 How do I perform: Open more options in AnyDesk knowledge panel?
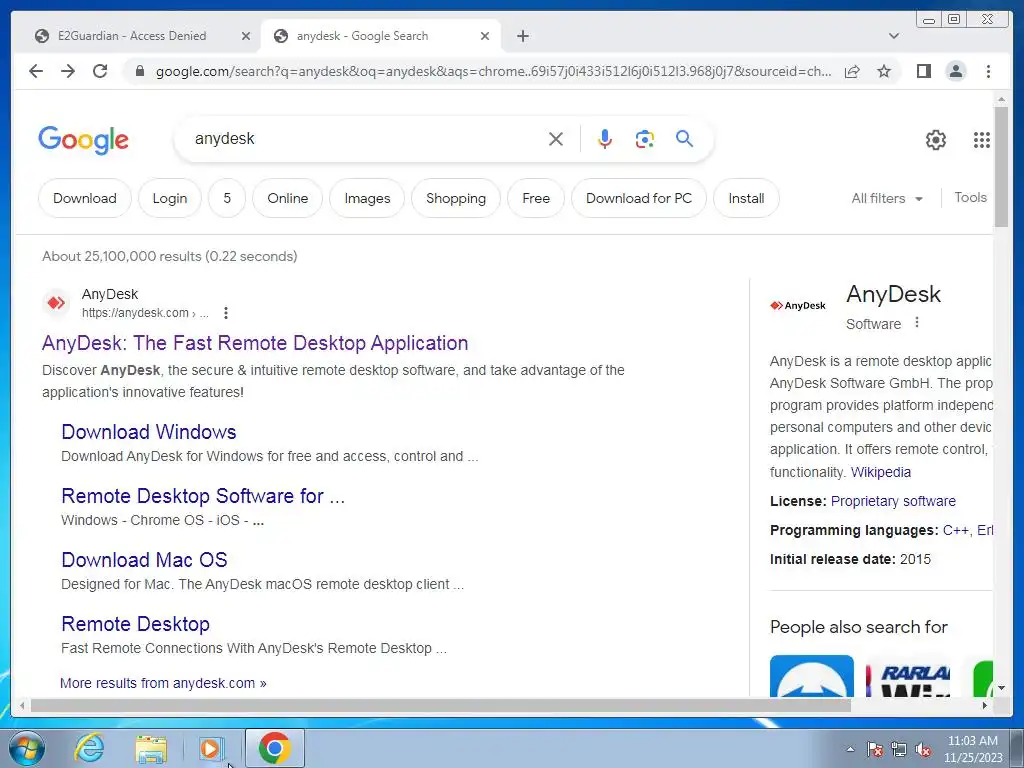917,323
